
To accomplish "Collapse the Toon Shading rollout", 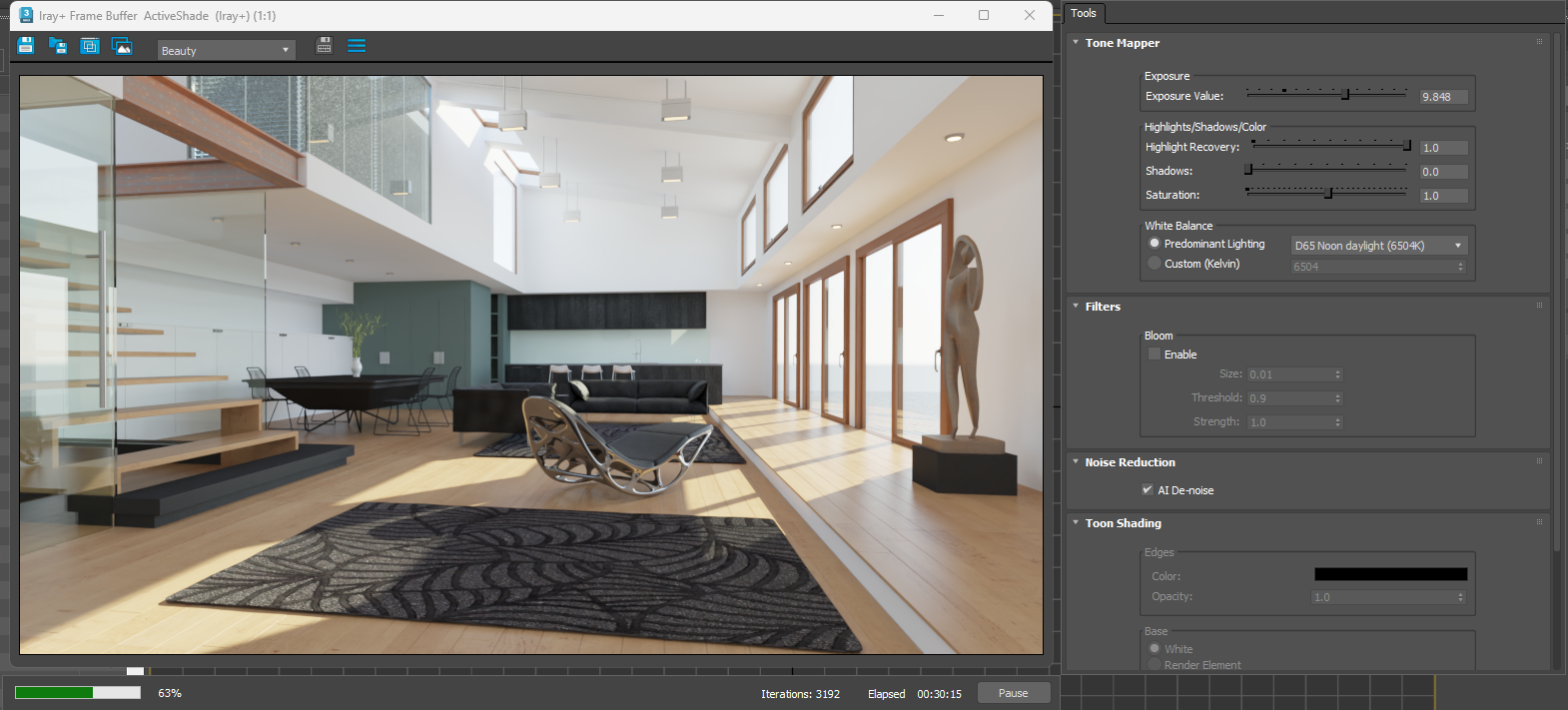I will [x=1076, y=523].
